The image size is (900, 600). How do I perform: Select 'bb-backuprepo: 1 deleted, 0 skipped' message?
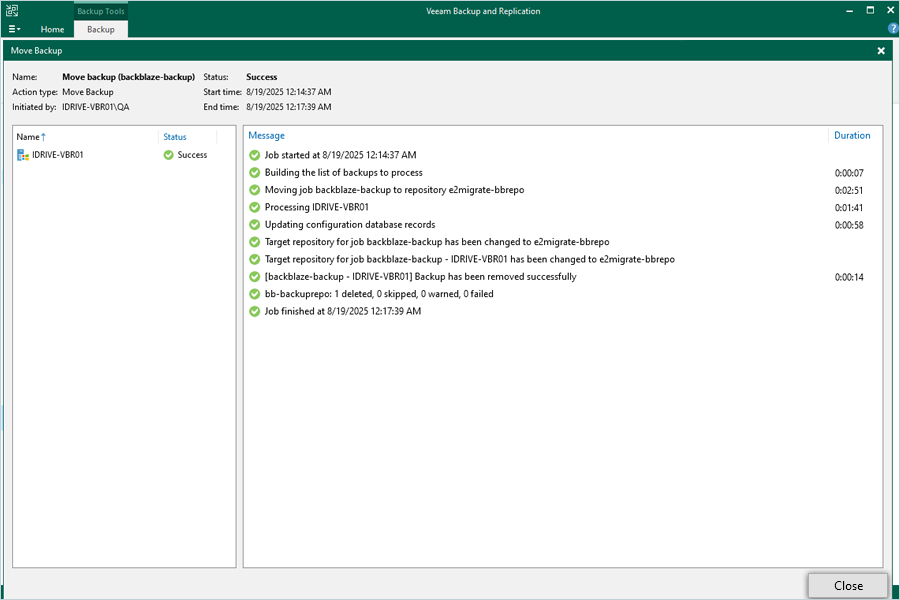pyautogui.click(x=379, y=294)
